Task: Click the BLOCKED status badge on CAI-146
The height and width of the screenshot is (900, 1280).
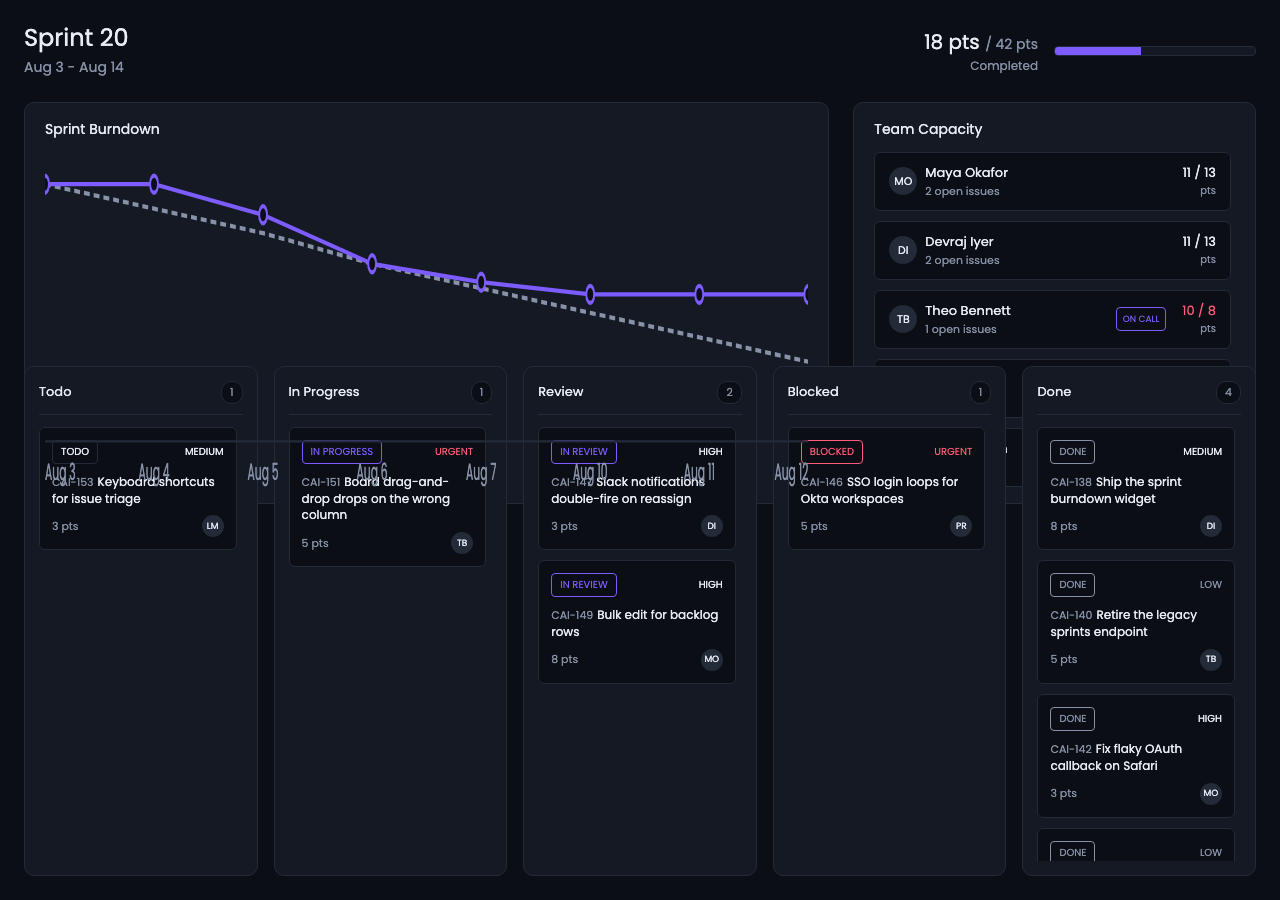Action: pos(832,452)
